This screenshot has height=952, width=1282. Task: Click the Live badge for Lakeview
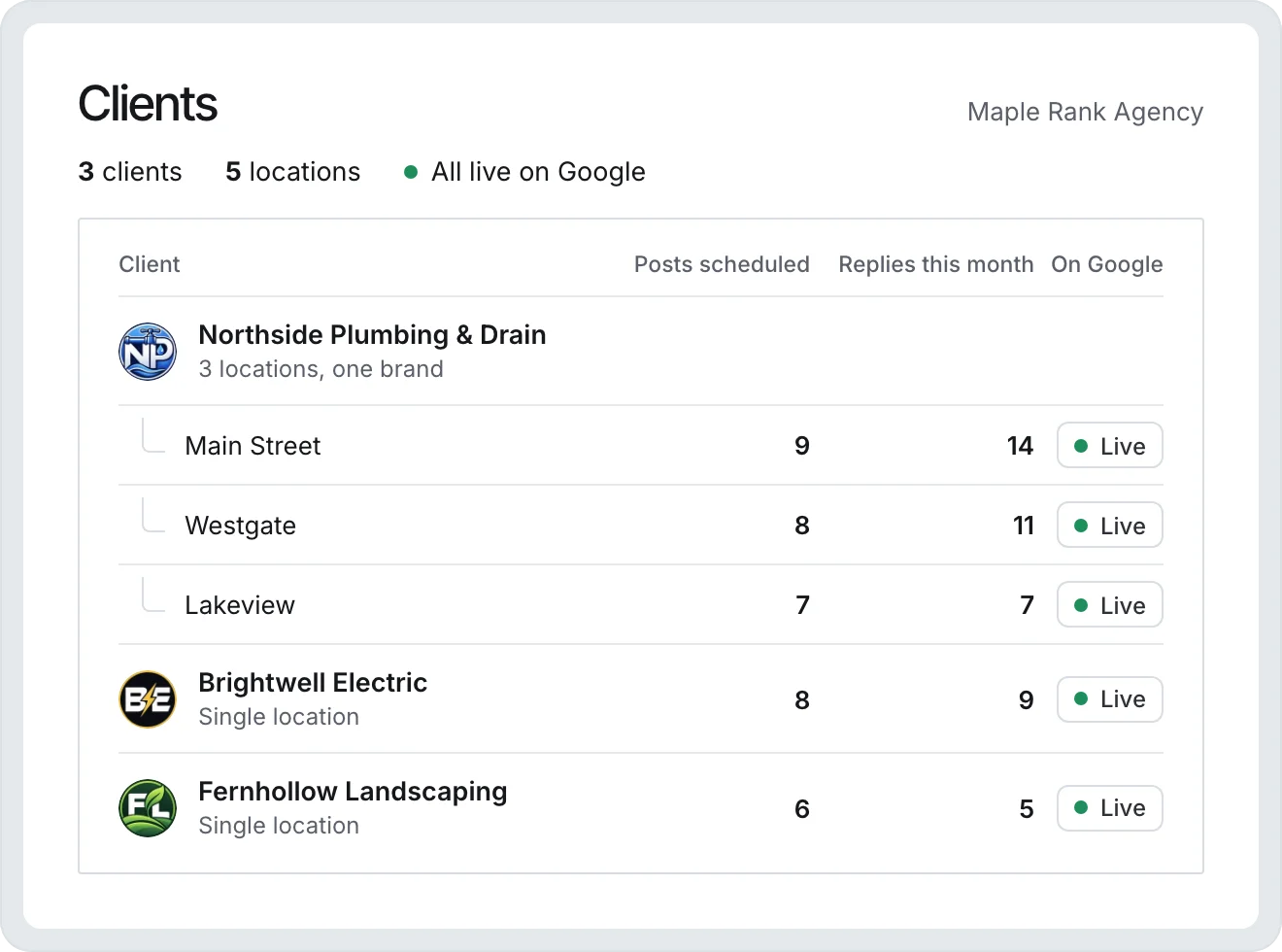coord(1110,605)
